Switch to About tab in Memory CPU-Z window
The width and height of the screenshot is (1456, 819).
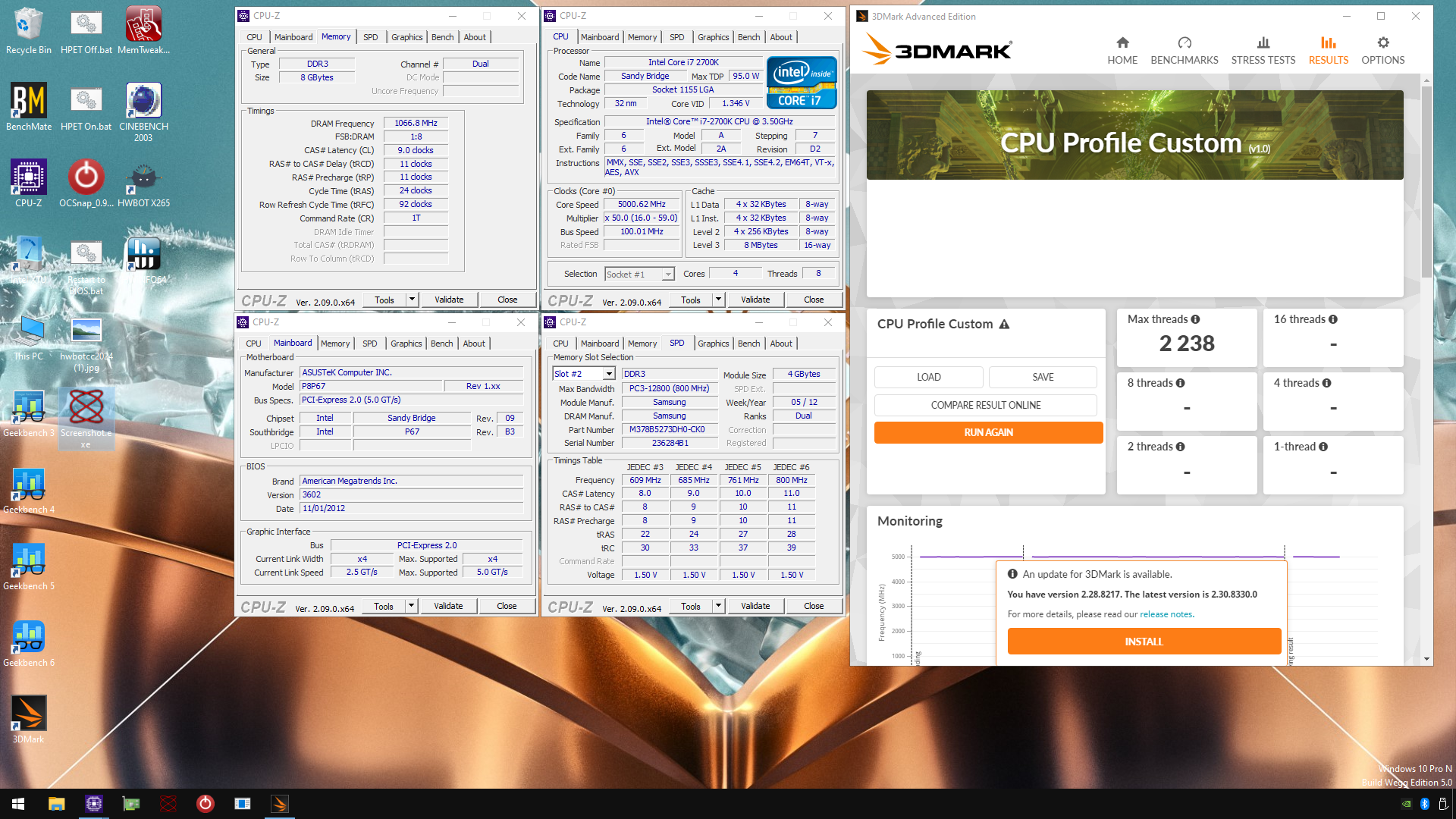pos(475,37)
